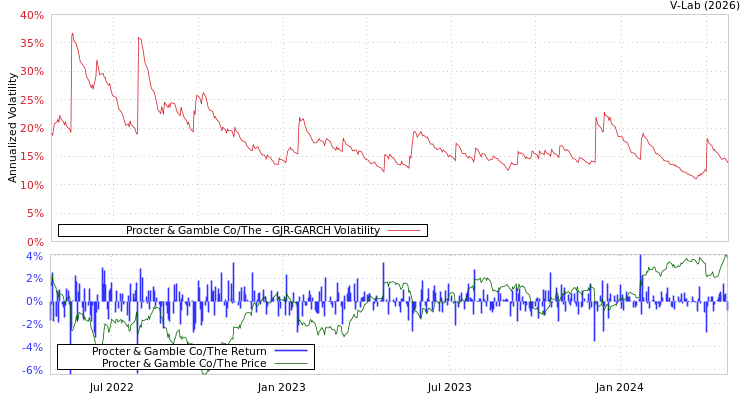Click the 35% tick label on volatility axis
This screenshot has width=750, height=400.
[x=31, y=44]
